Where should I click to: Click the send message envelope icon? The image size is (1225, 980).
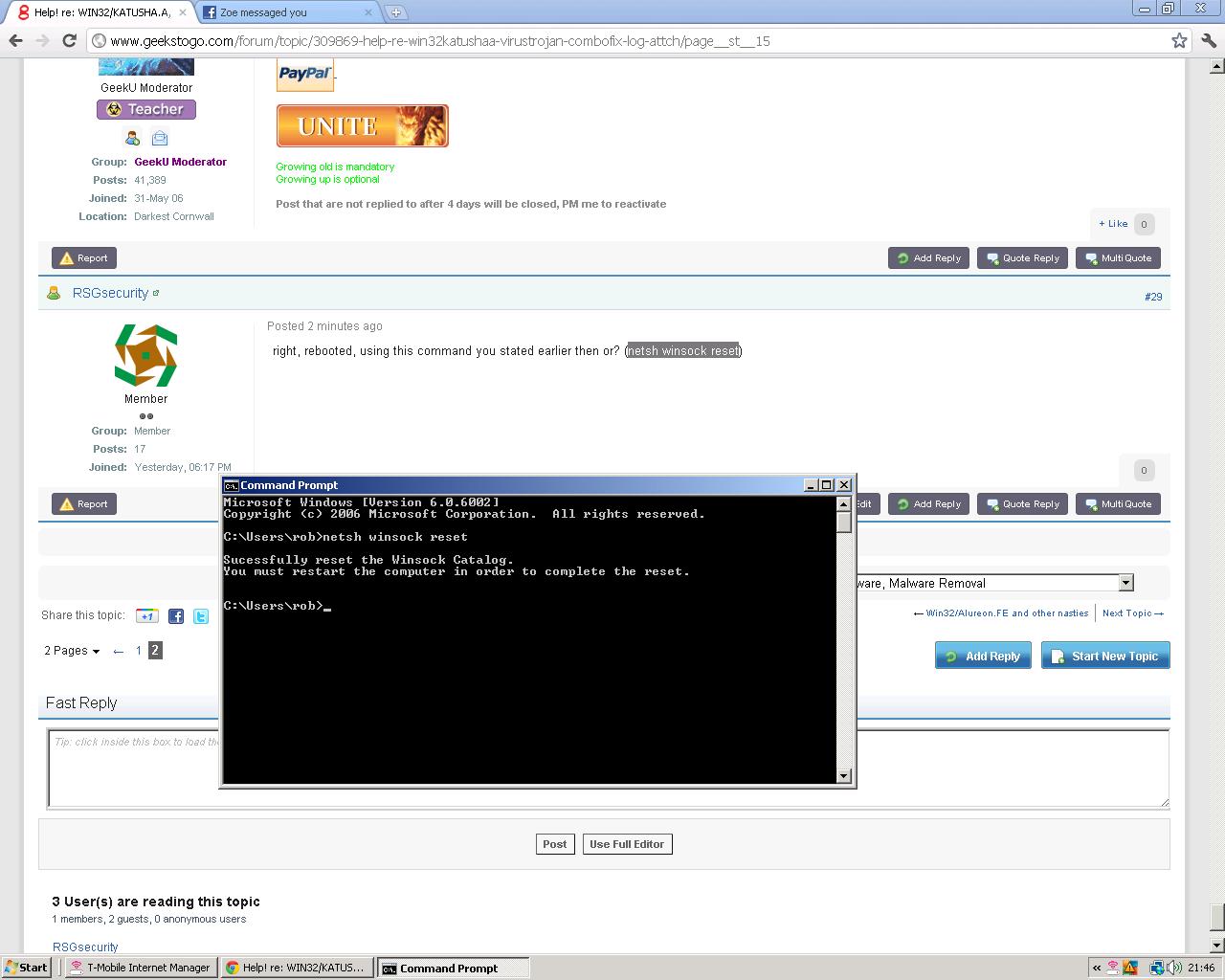point(160,139)
